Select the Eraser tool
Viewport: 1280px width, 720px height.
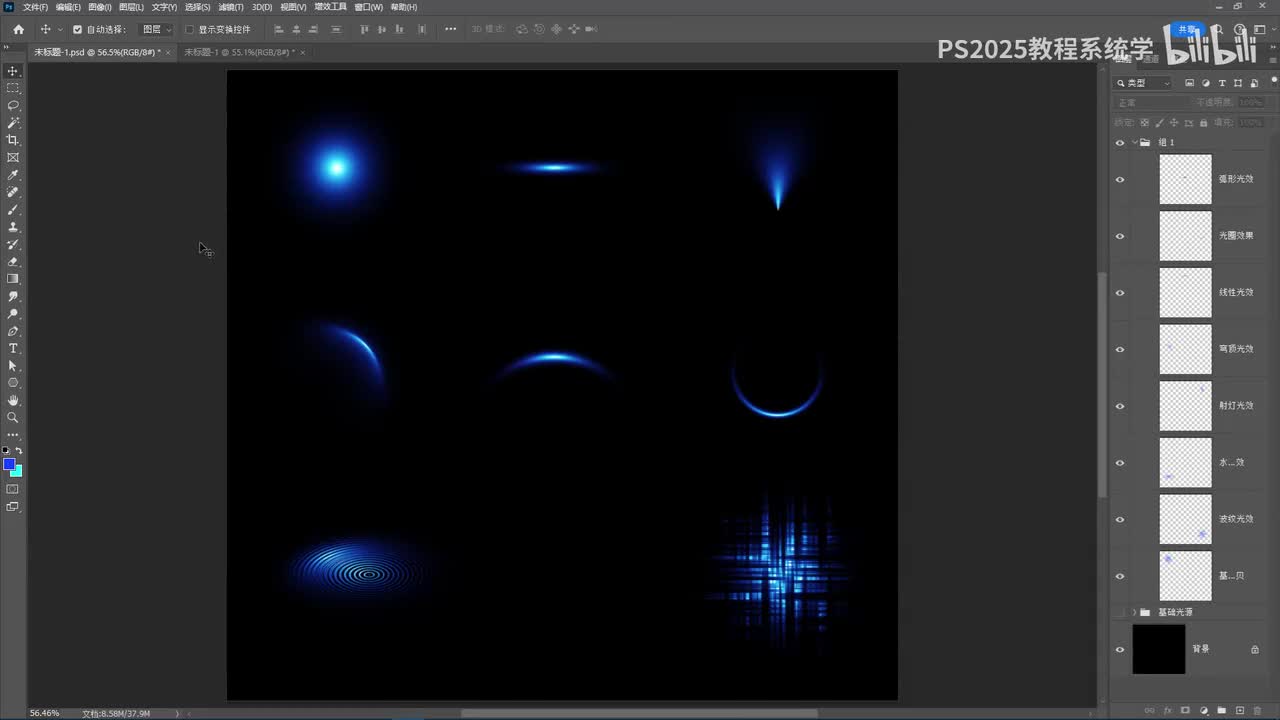tap(13, 261)
